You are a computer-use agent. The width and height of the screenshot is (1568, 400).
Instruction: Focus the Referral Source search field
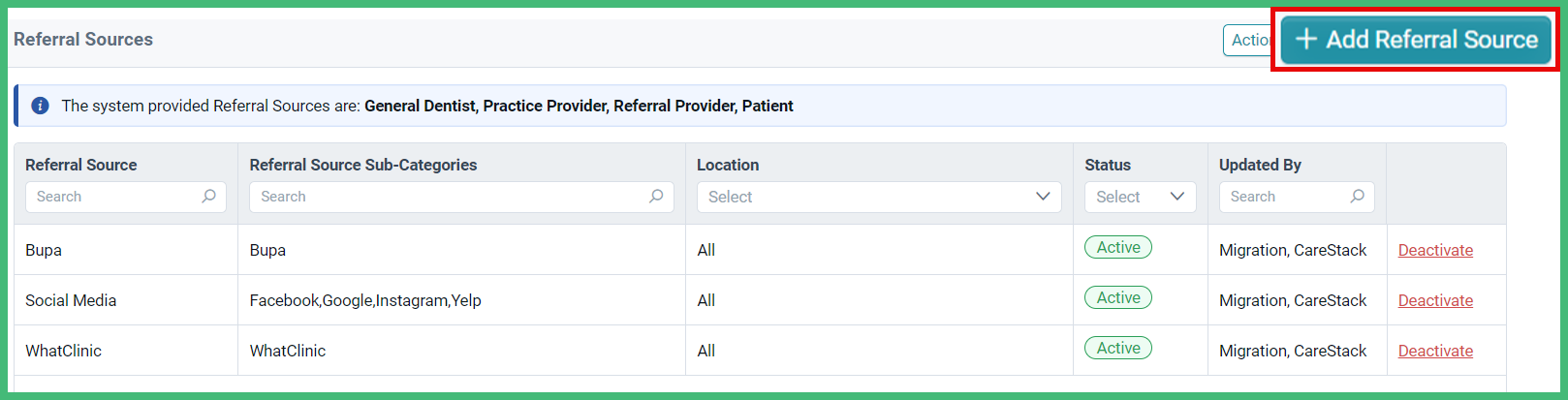click(x=126, y=197)
